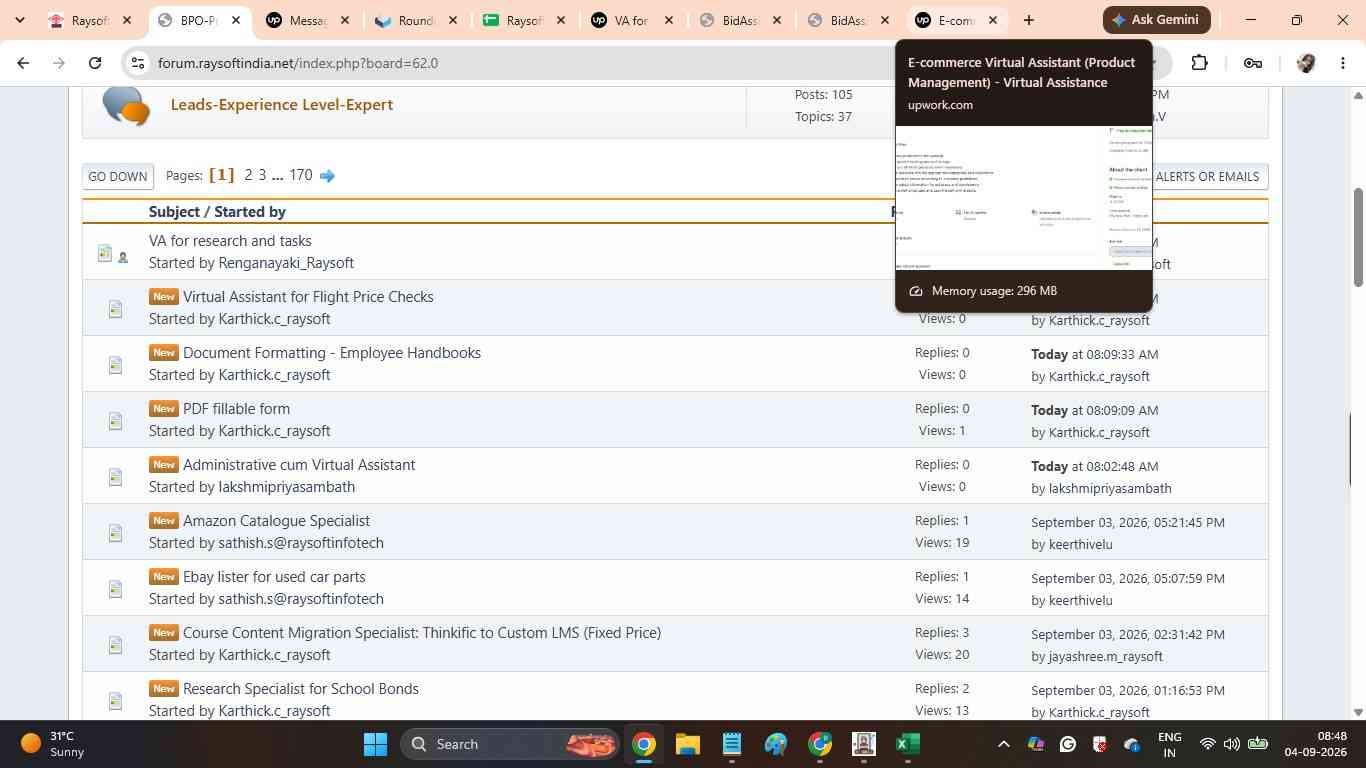Click the browser reload page icon

click(95, 63)
